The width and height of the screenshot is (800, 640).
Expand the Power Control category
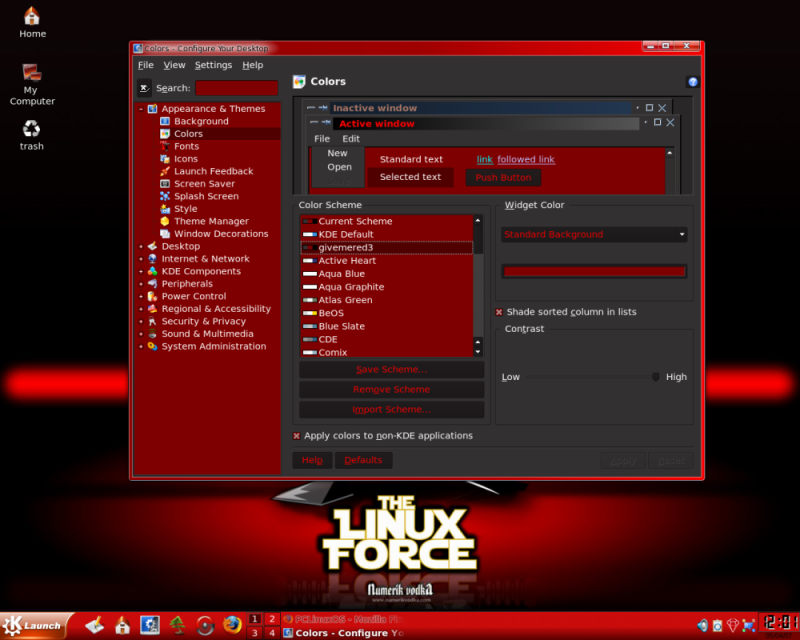(141, 296)
